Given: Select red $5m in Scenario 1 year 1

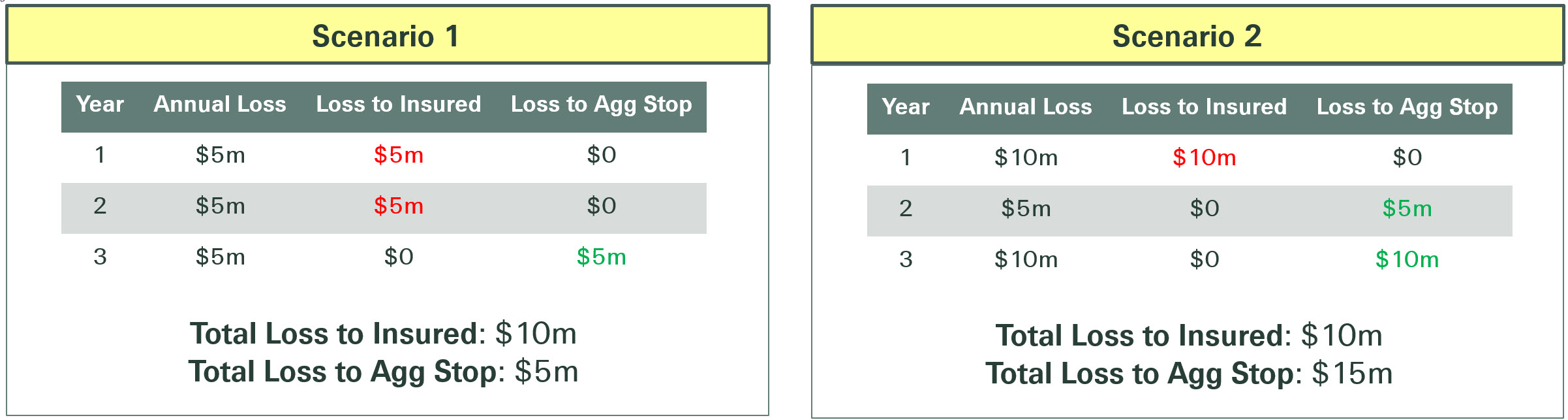Looking at the screenshot, I should click(x=399, y=155).
